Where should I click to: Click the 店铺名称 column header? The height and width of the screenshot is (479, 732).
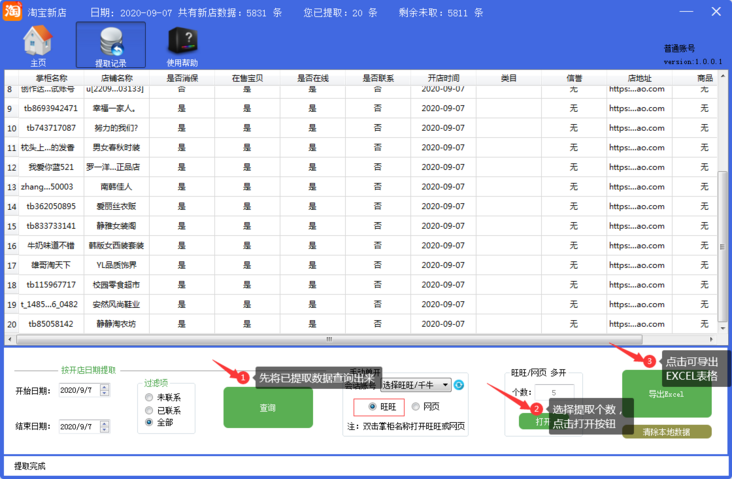point(117,77)
